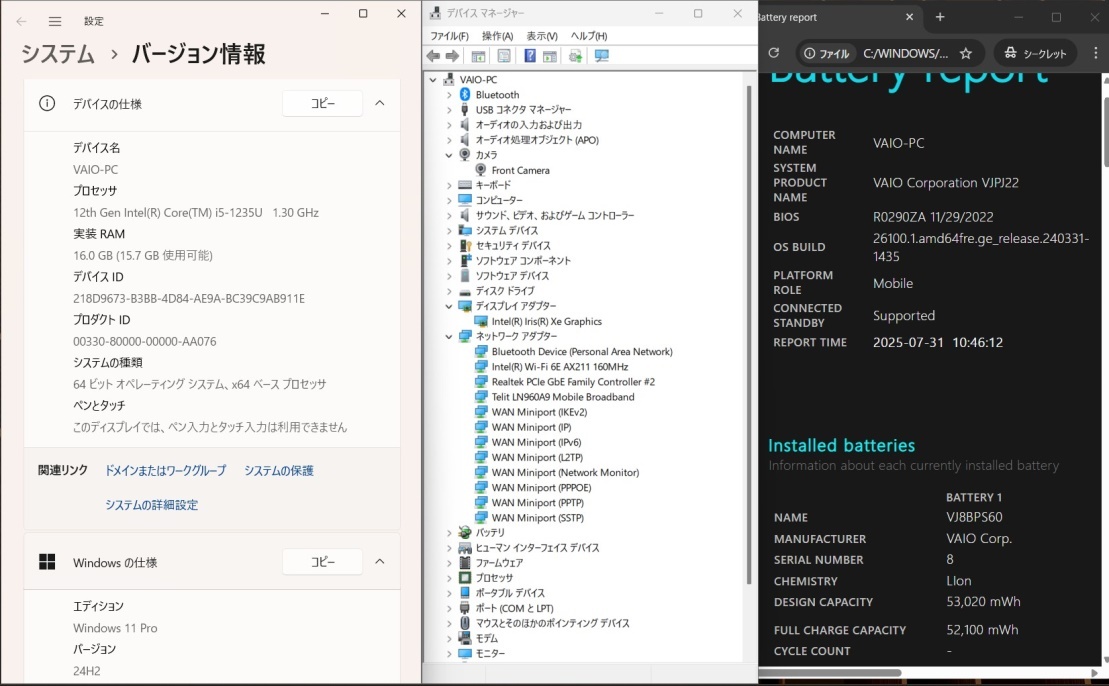Select the Battery report browser tab

[838, 18]
